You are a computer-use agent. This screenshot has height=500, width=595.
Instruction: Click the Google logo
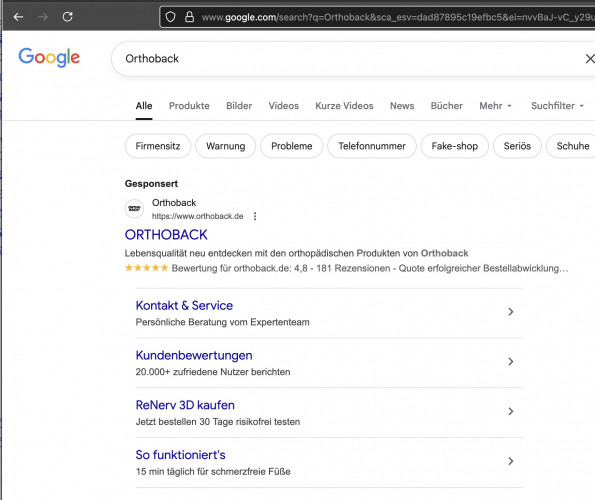[49, 58]
